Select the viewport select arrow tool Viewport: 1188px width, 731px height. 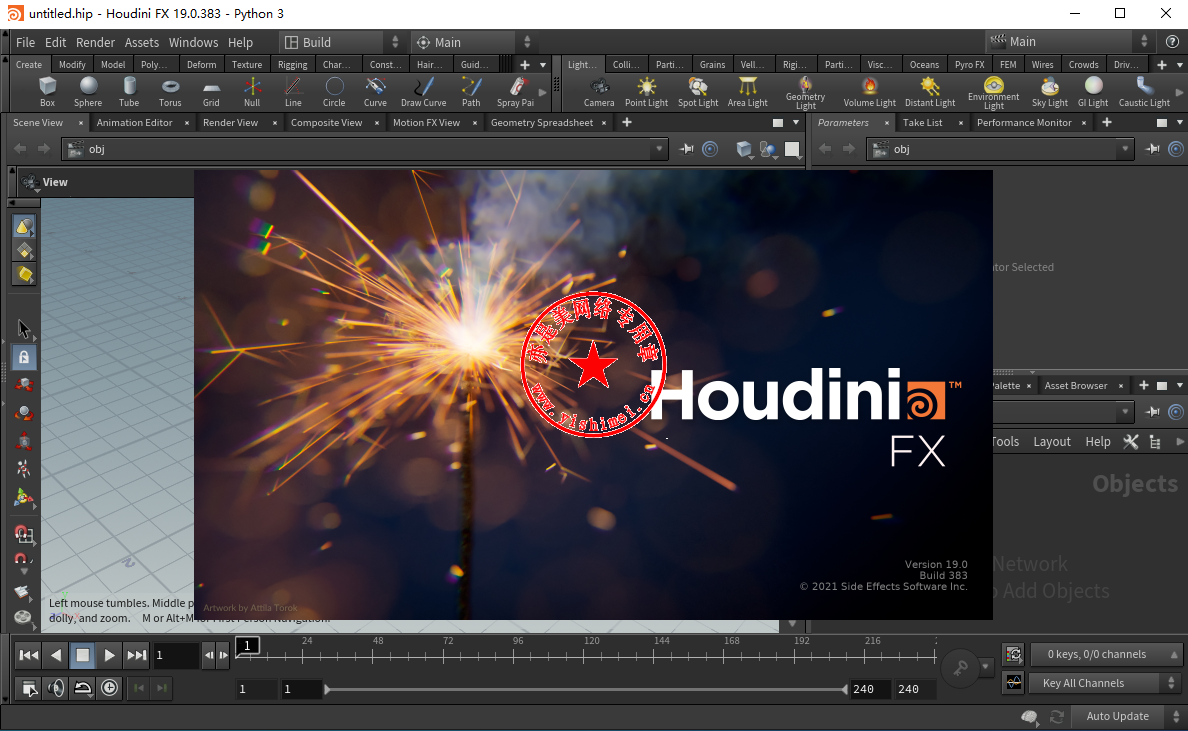point(23,328)
